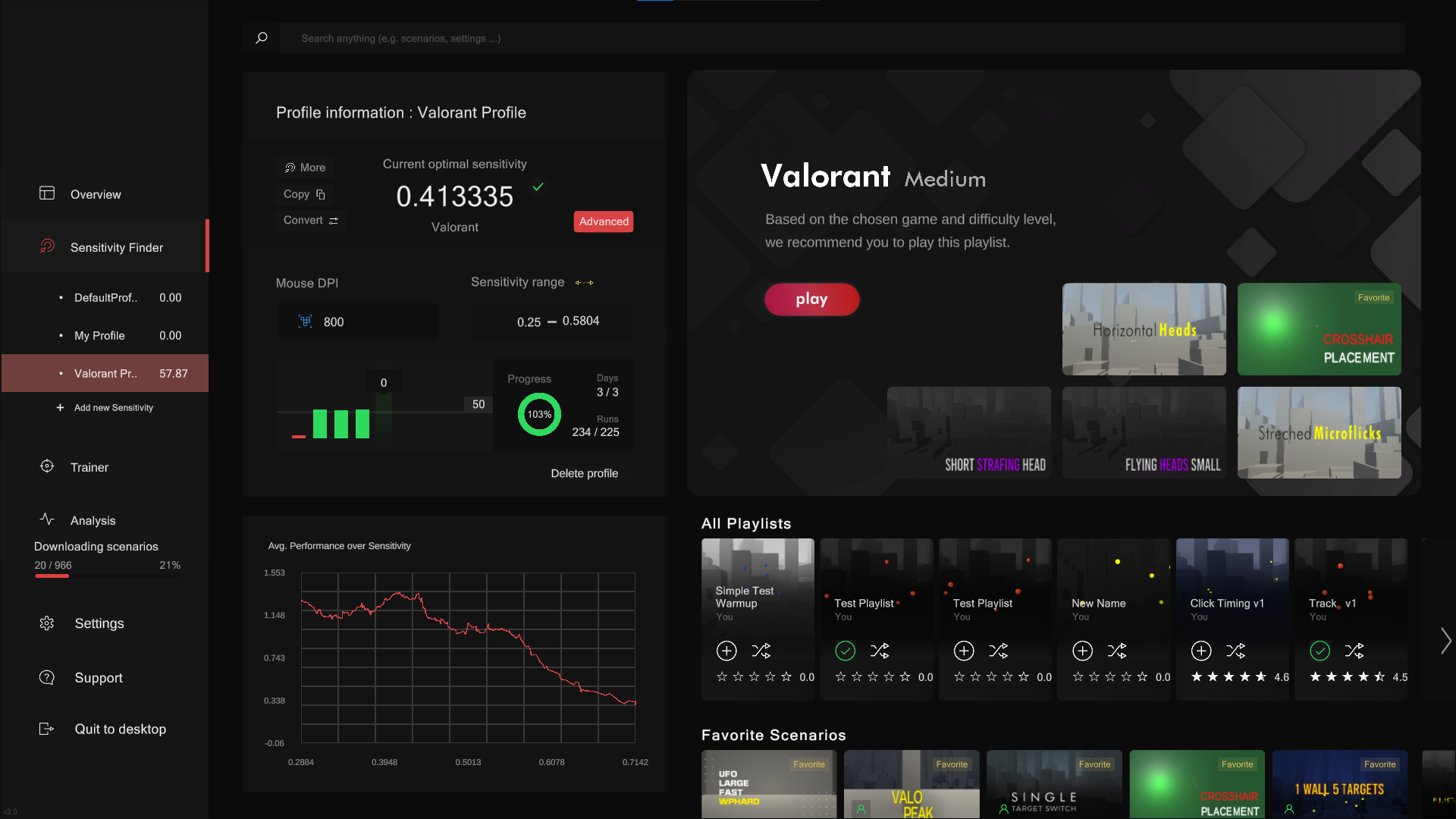
Task: Click add plus icon on Click Timing v1
Action: (x=1201, y=651)
